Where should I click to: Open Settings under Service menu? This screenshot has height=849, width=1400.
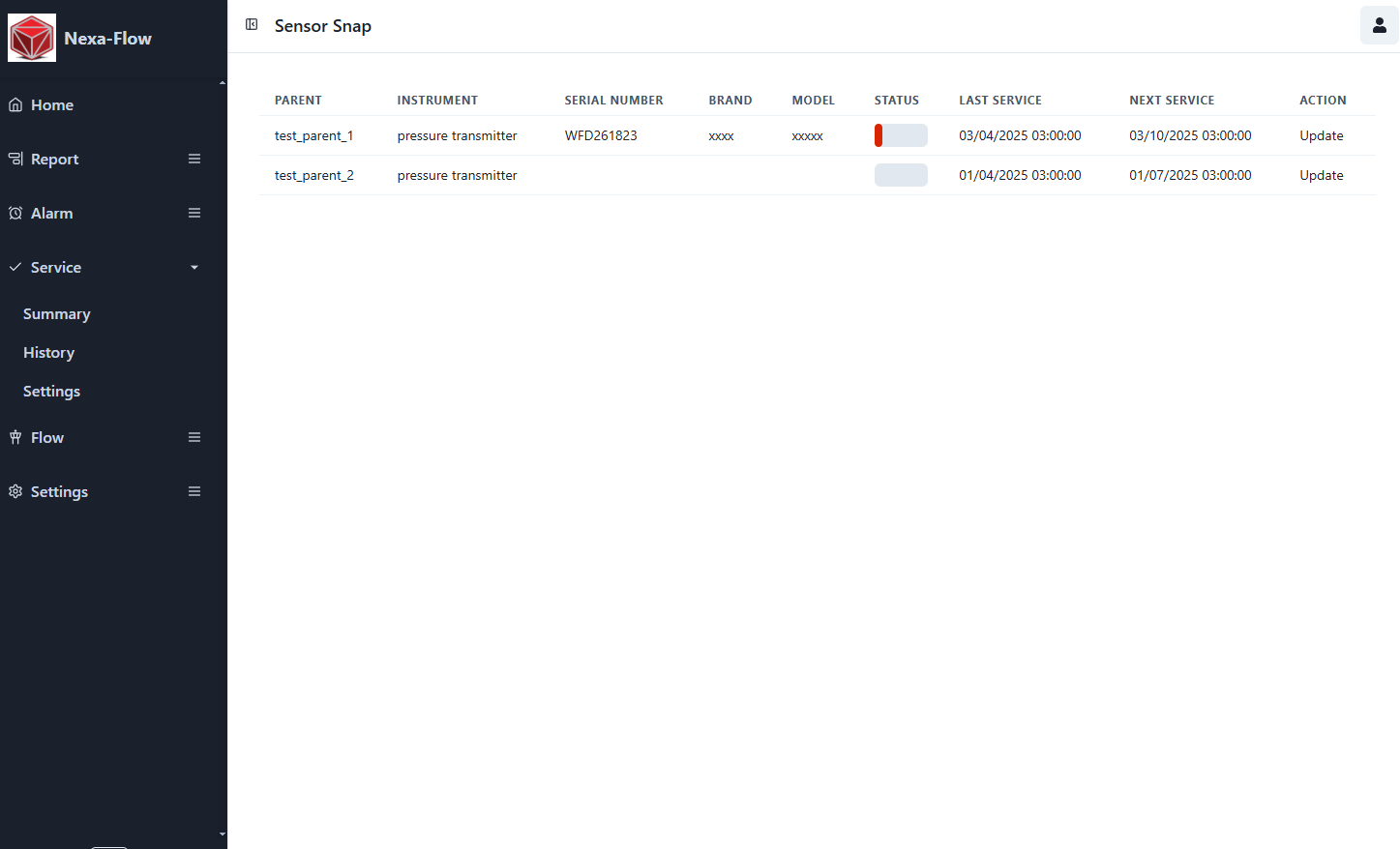(51, 392)
